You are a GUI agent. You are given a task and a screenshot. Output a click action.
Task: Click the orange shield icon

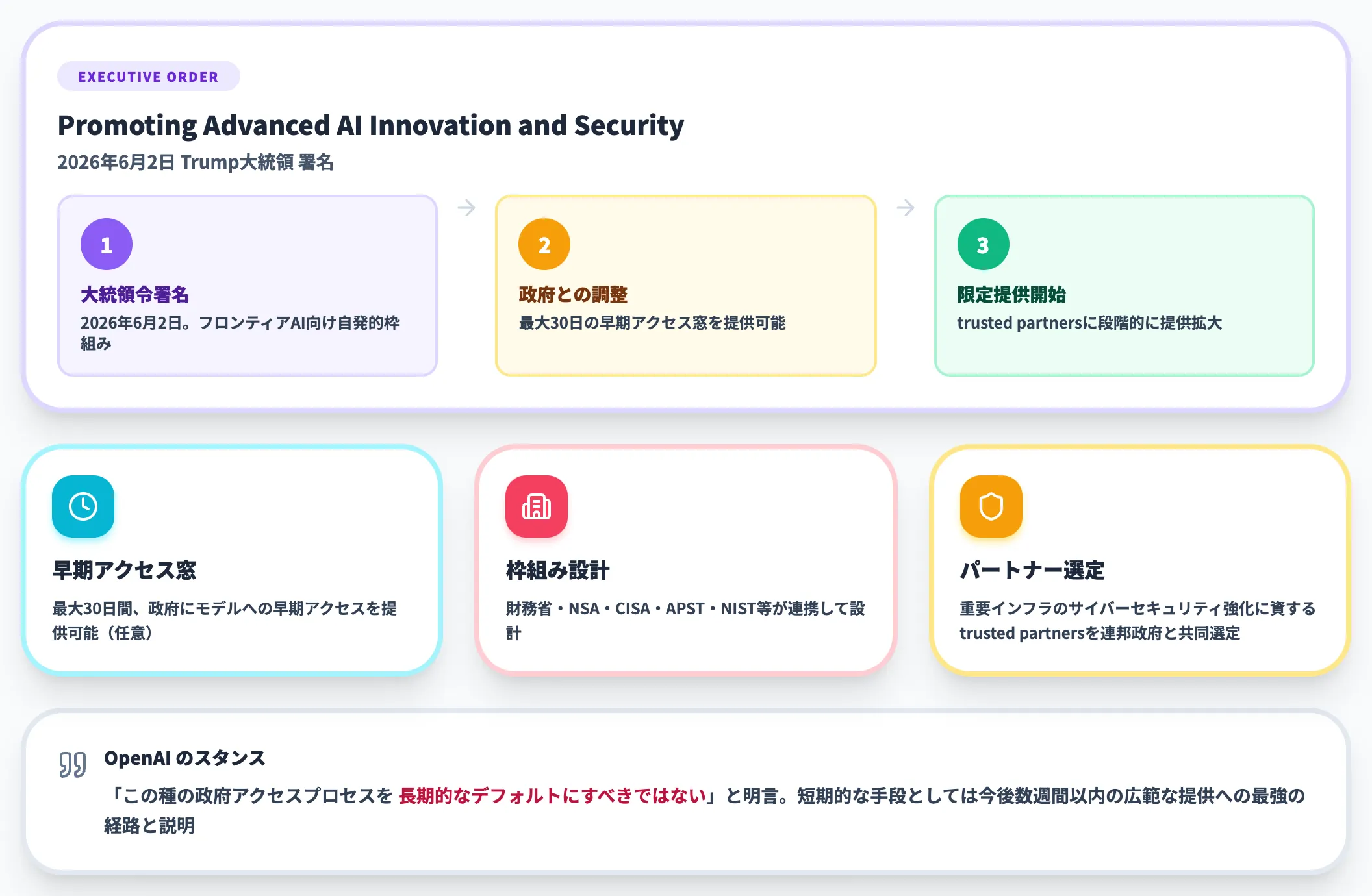click(991, 506)
